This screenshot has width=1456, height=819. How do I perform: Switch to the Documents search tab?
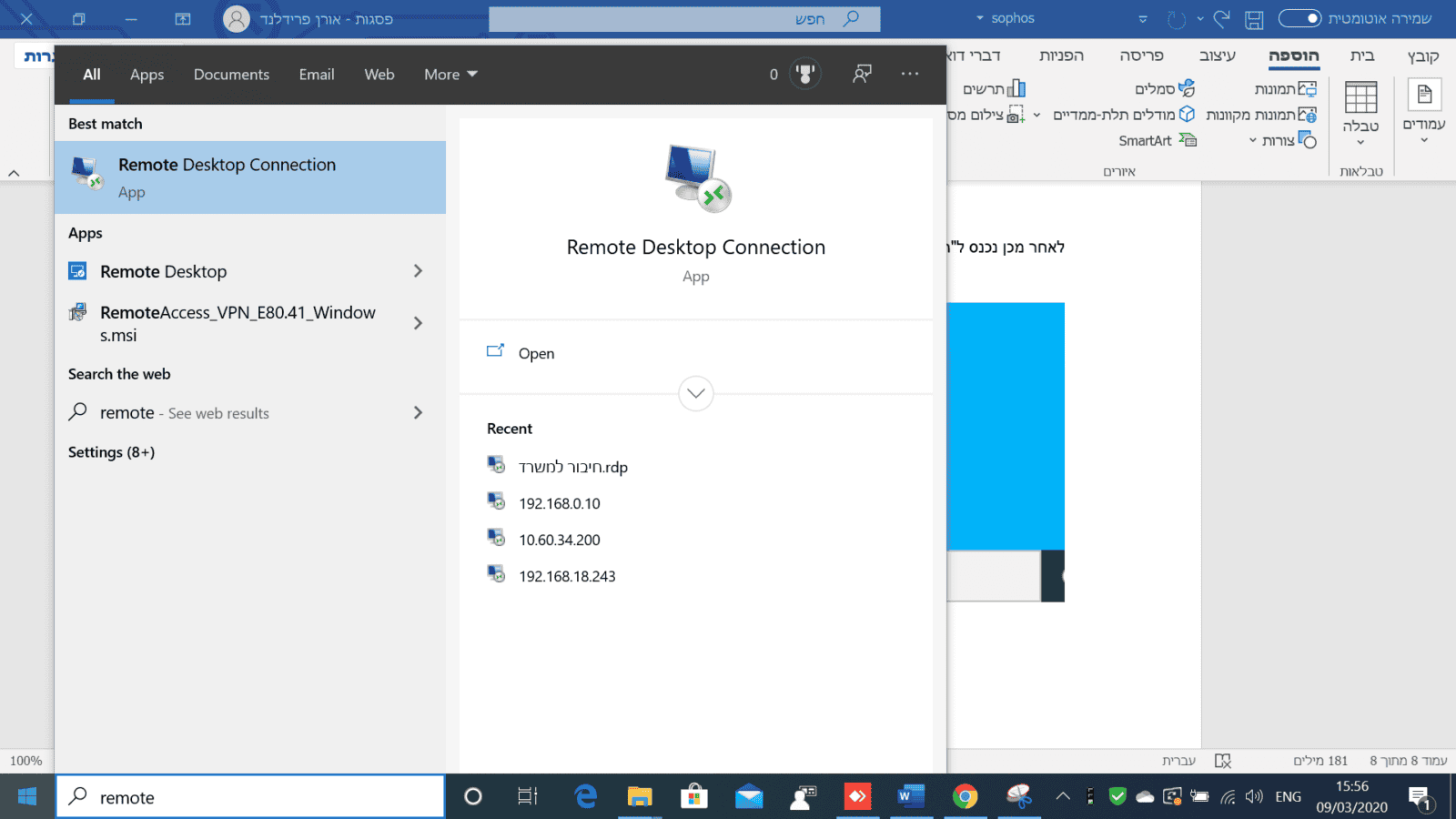[231, 75]
